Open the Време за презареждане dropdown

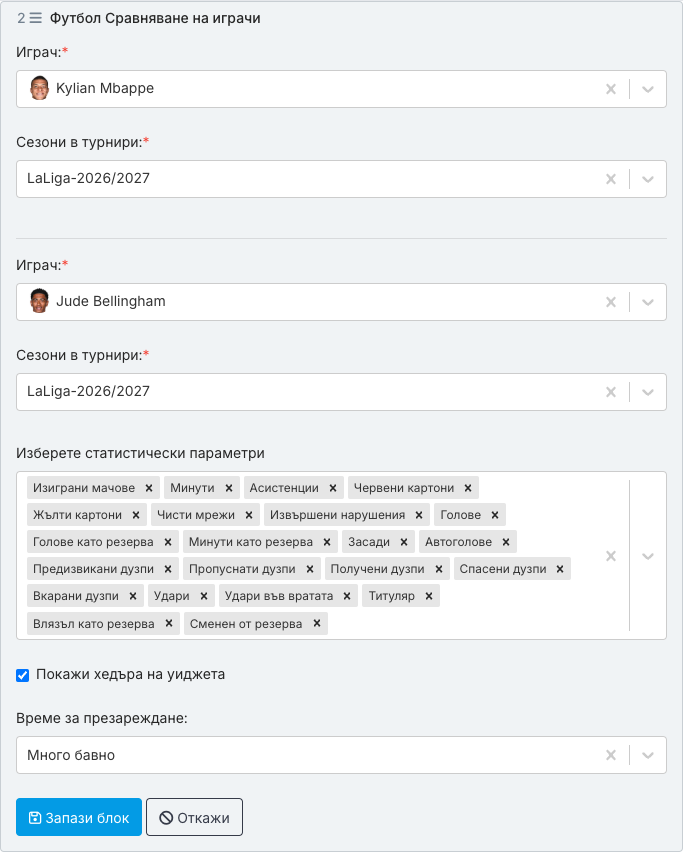tap(648, 755)
